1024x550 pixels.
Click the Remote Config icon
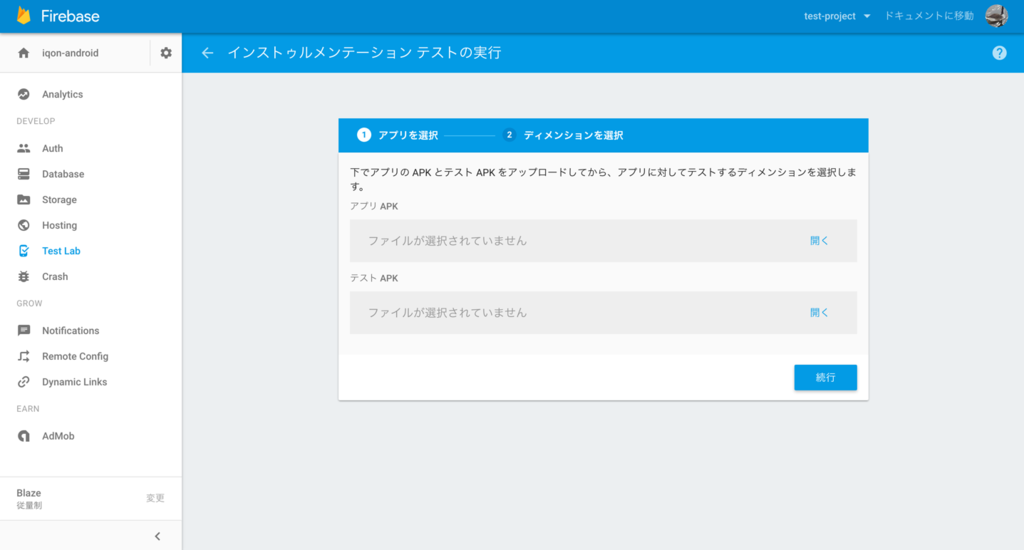tap(24, 356)
